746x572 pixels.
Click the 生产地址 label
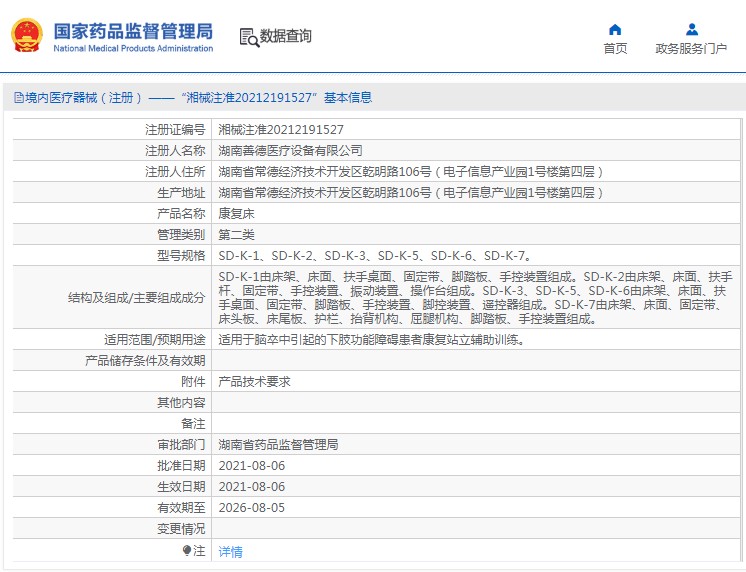pyautogui.click(x=181, y=192)
